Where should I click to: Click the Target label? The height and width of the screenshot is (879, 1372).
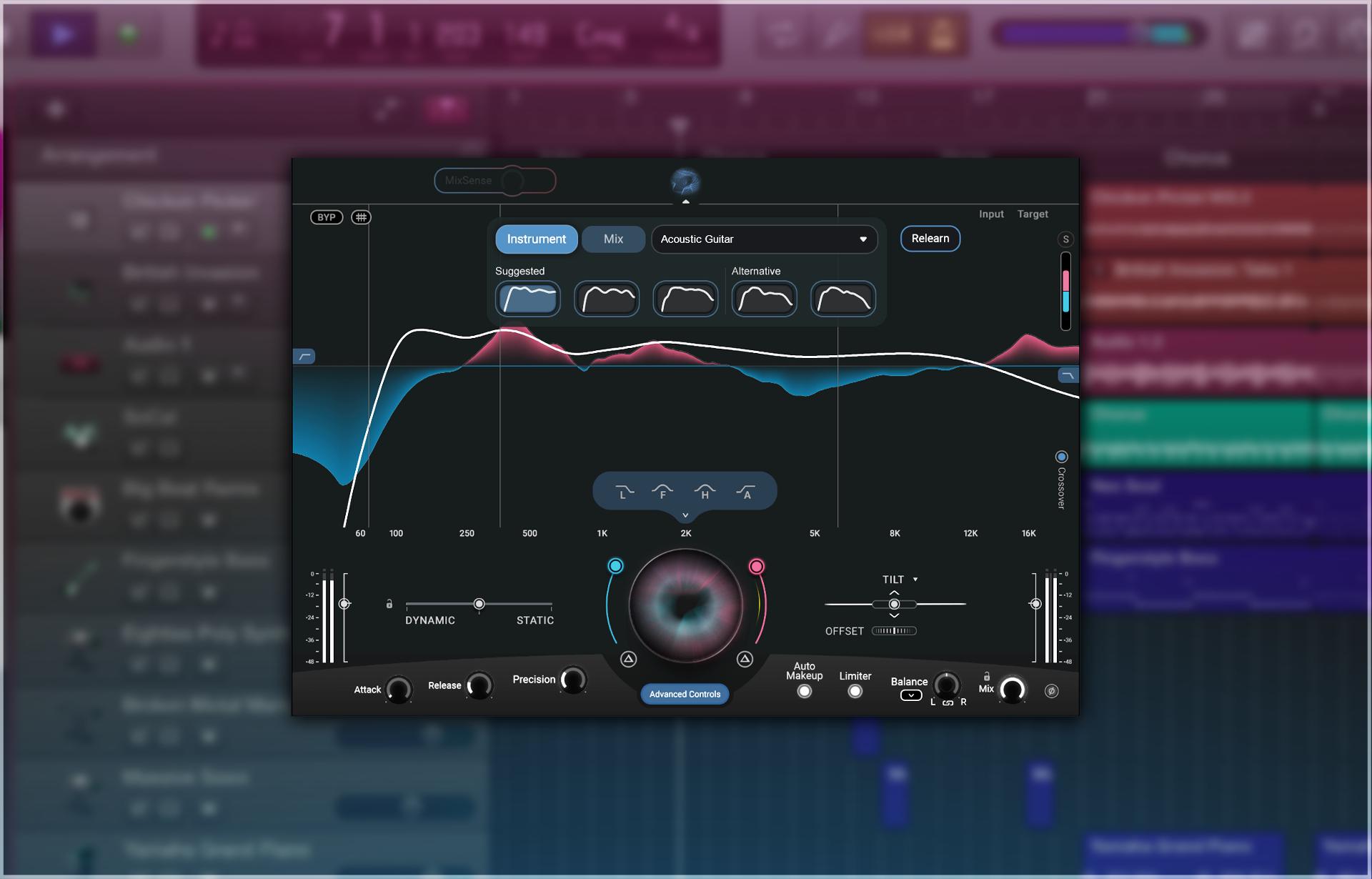(x=1033, y=214)
